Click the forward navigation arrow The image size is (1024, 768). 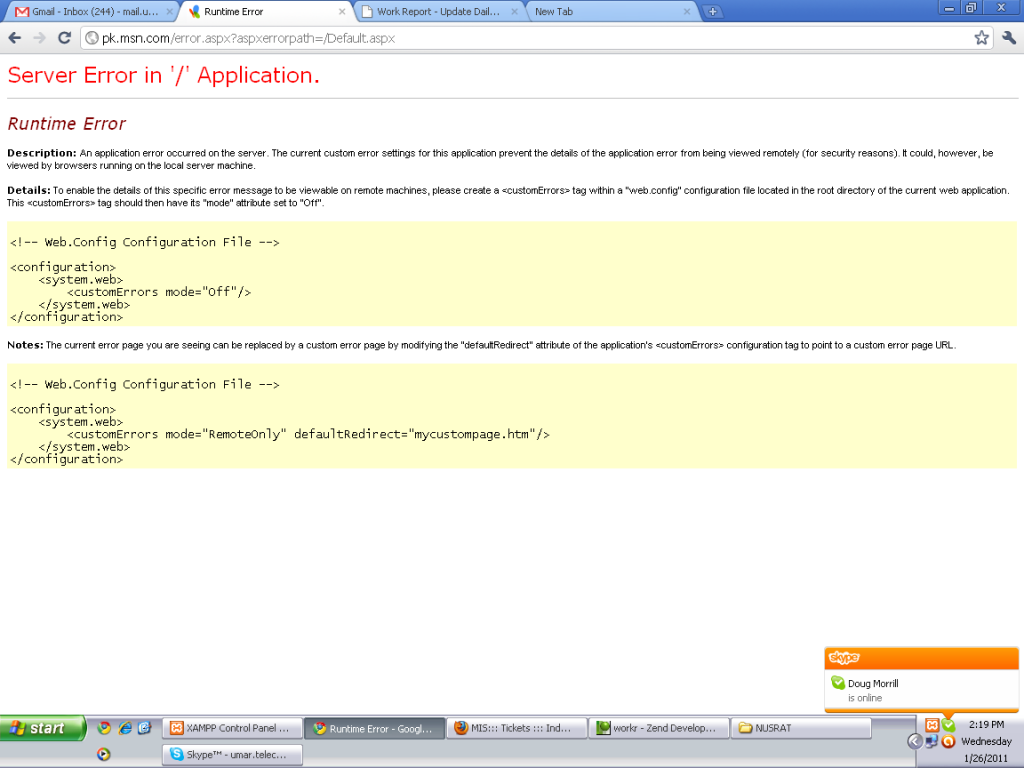point(39,38)
